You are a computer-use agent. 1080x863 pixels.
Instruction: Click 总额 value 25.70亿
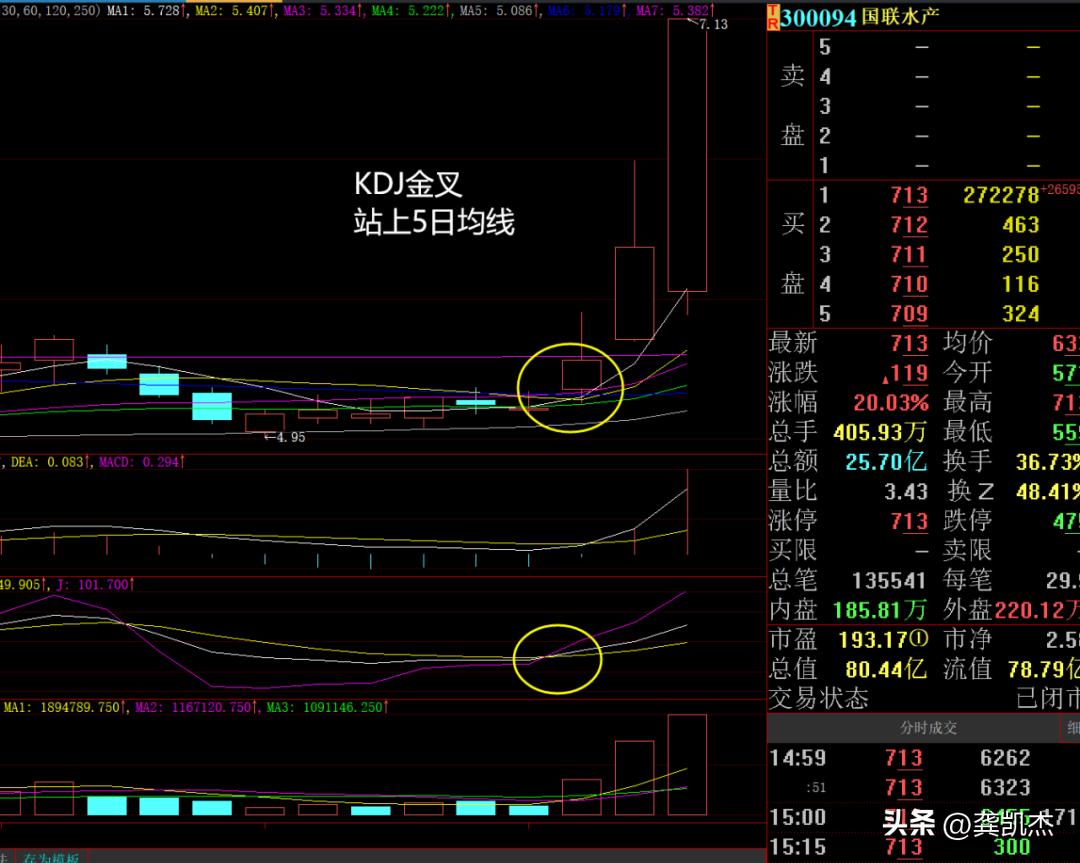coord(886,461)
